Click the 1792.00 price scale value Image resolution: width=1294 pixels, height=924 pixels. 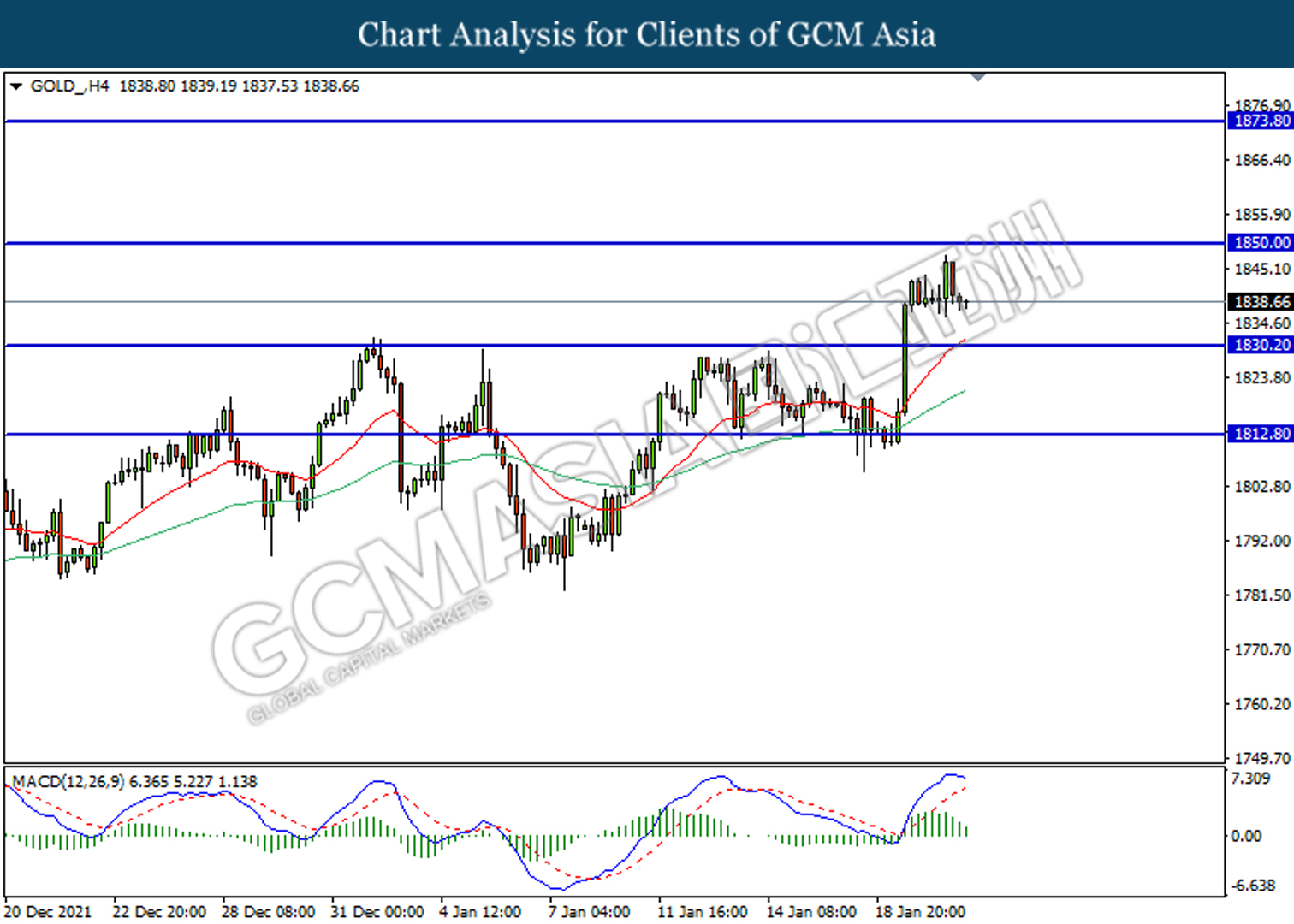(x=1261, y=541)
